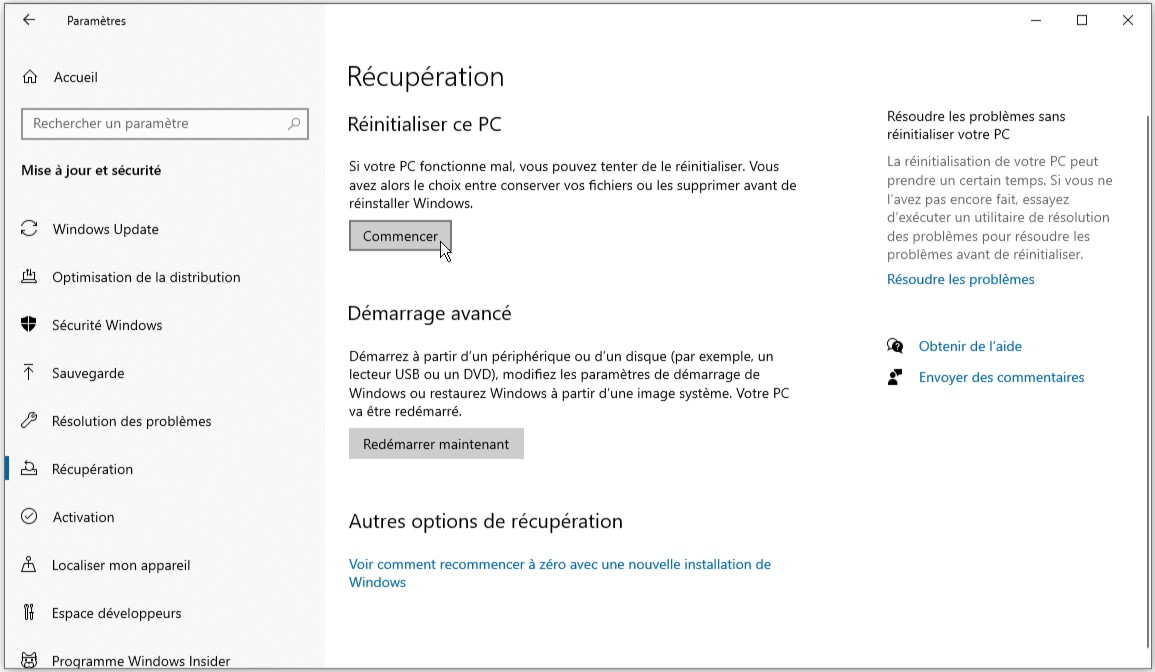Click the Optimisation de la distribution icon

click(30, 277)
